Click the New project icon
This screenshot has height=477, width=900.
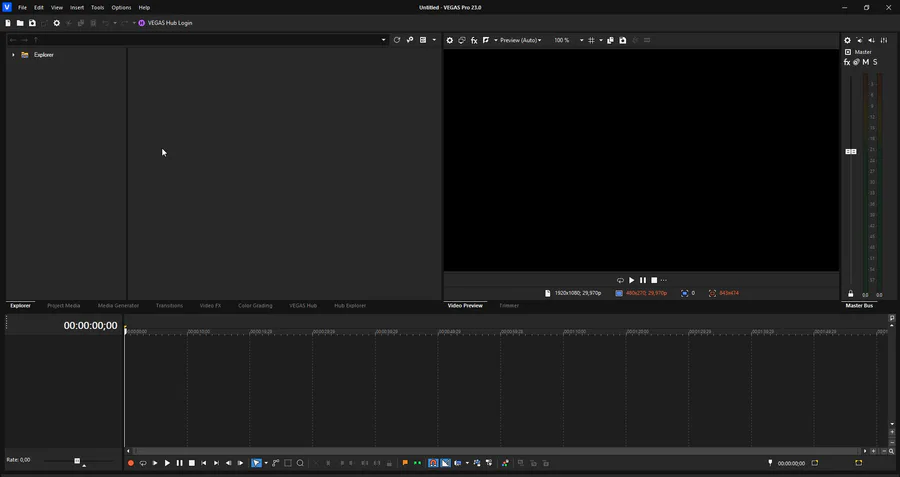pos(8,23)
